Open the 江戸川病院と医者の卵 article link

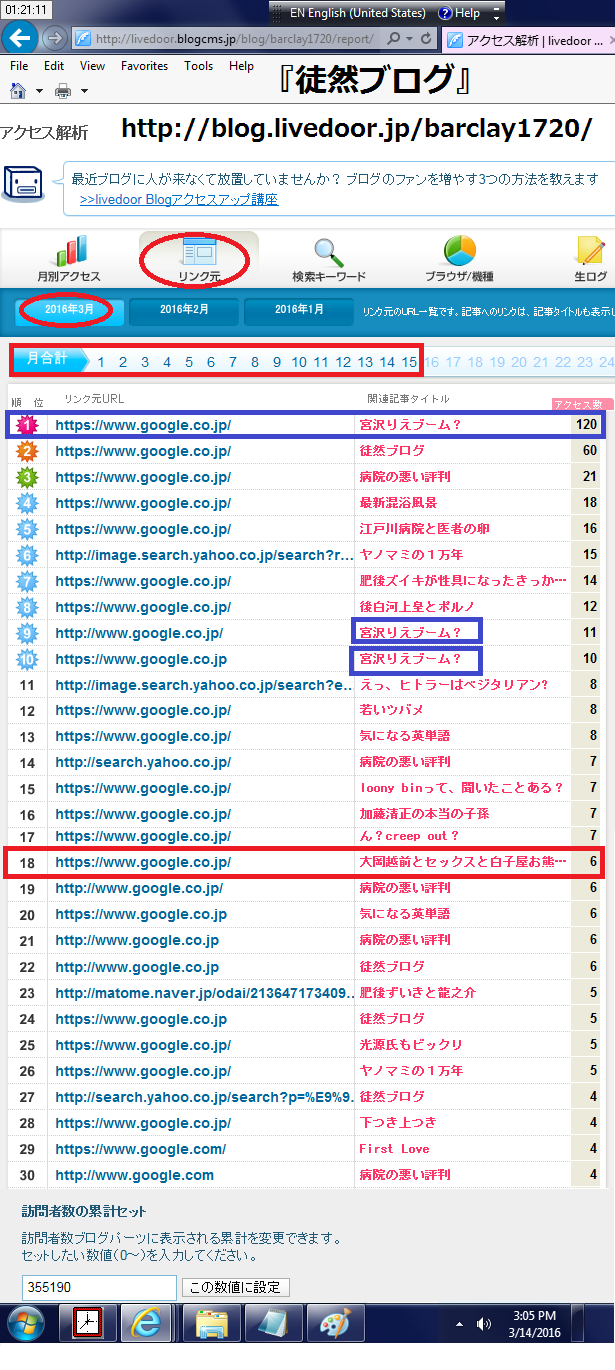pyautogui.click(x=425, y=529)
